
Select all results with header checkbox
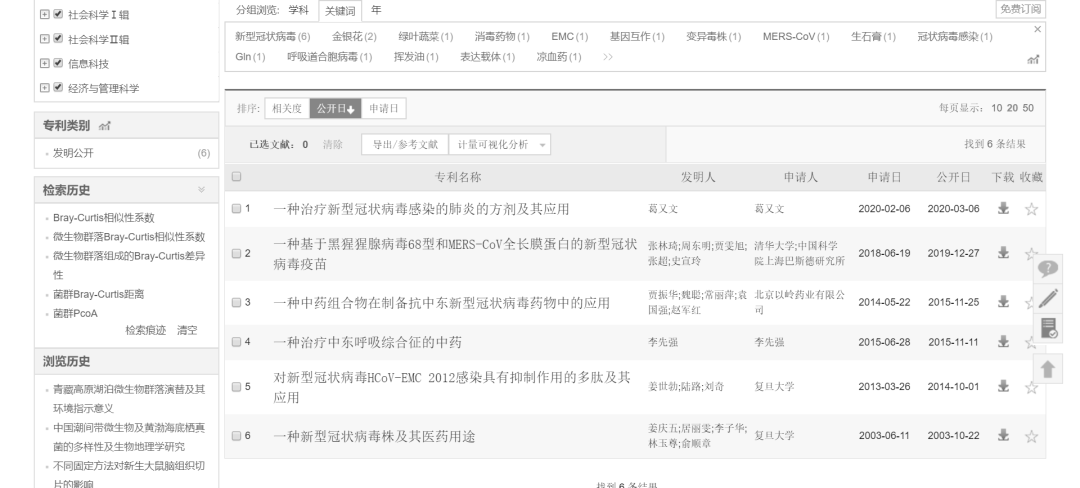coord(236,177)
